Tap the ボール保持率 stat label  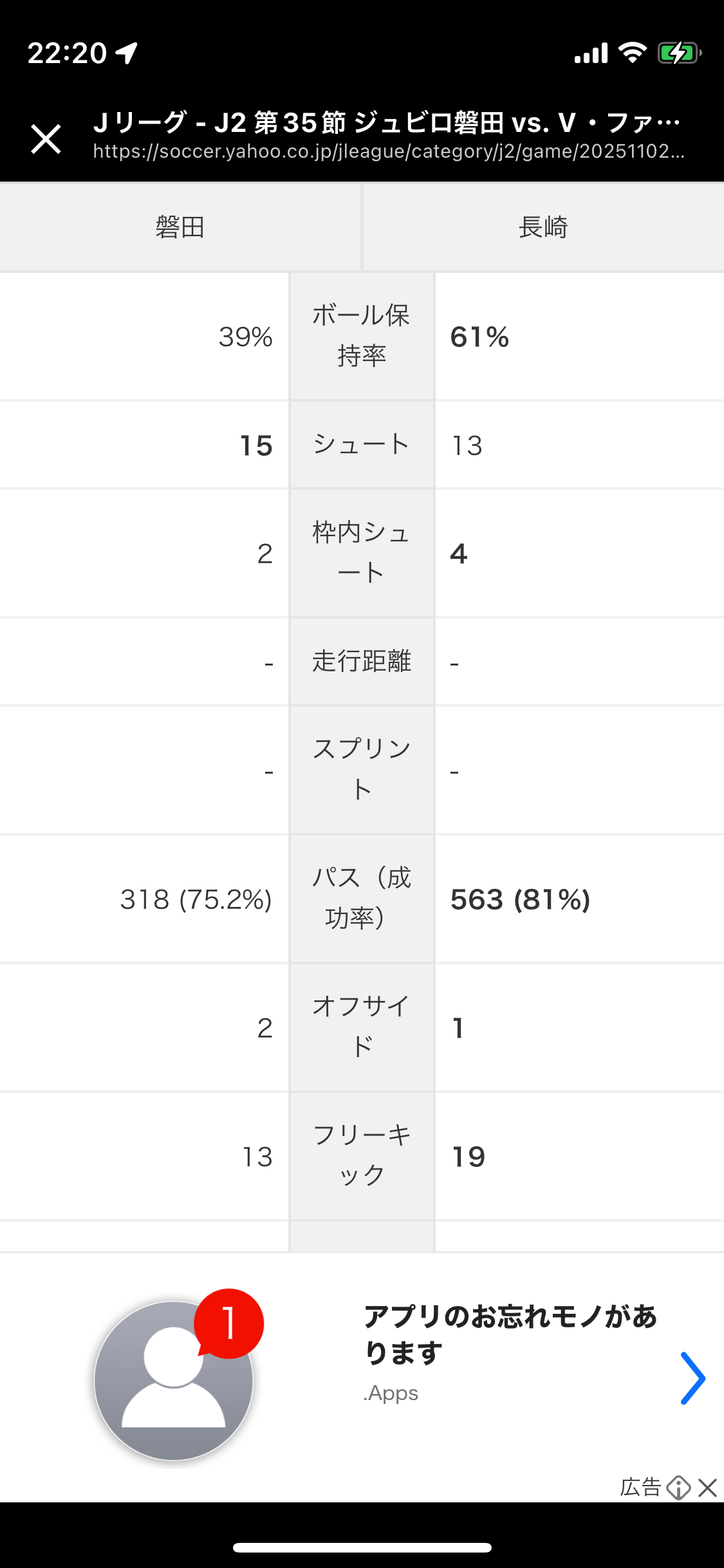[362, 335]
